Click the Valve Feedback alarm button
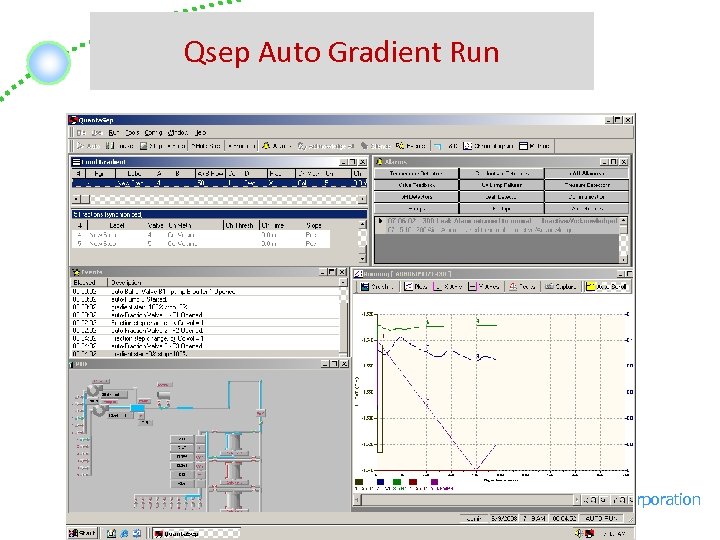The width and height of the screenshot is (720, 540). coord(416,185)
